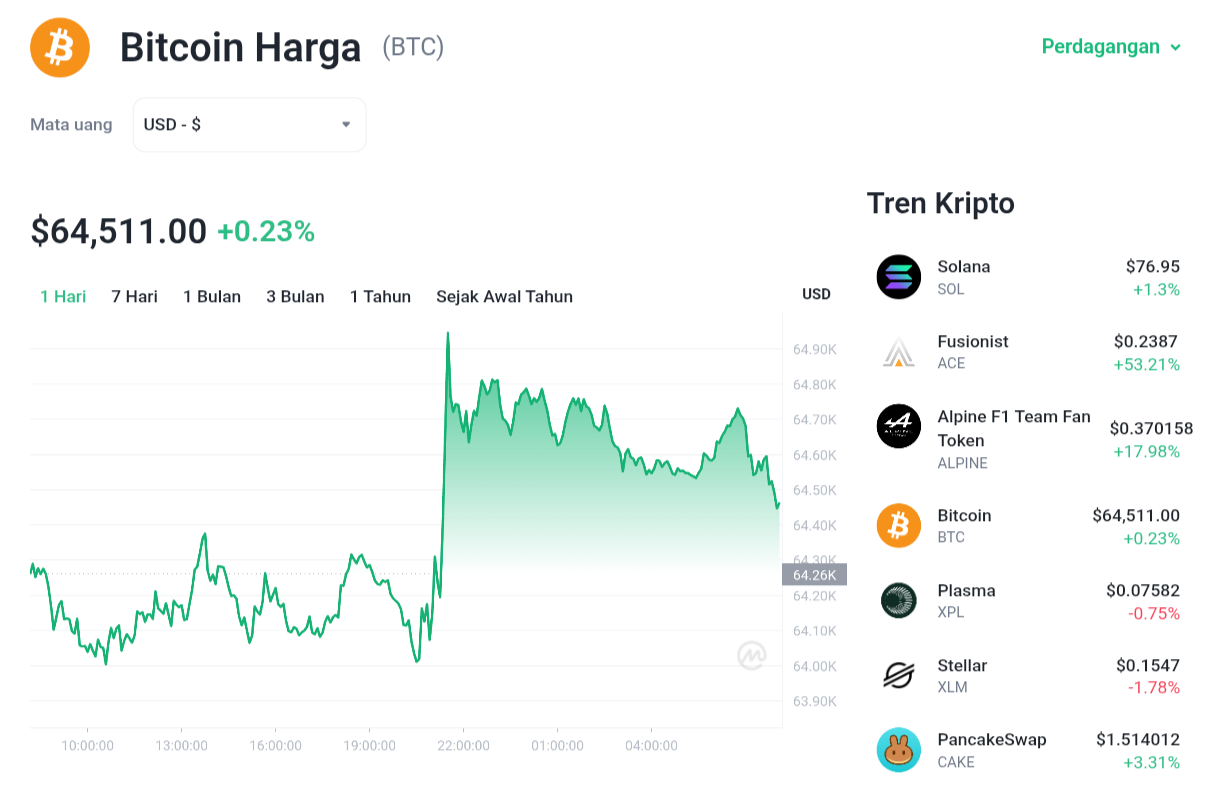Expand the Perdagangan menu
Viewport: 1220px width, 794px height.
tap(1111, 47)
